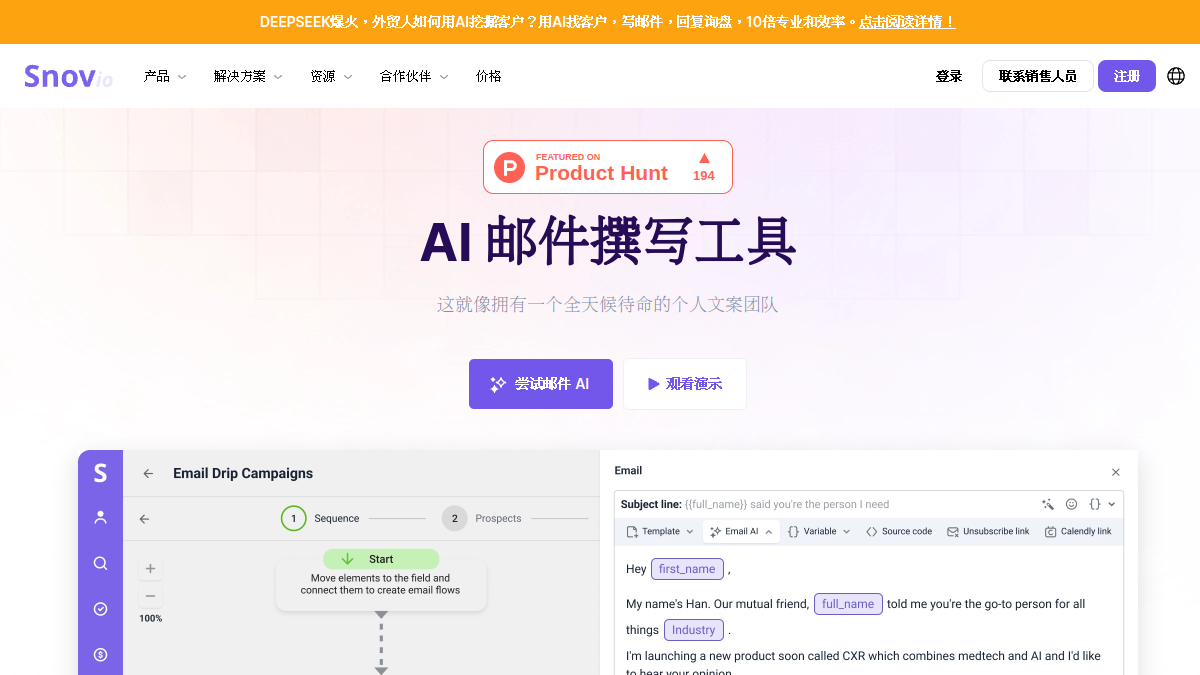Click the 100% zoom level text

click(x=150, y=619)
